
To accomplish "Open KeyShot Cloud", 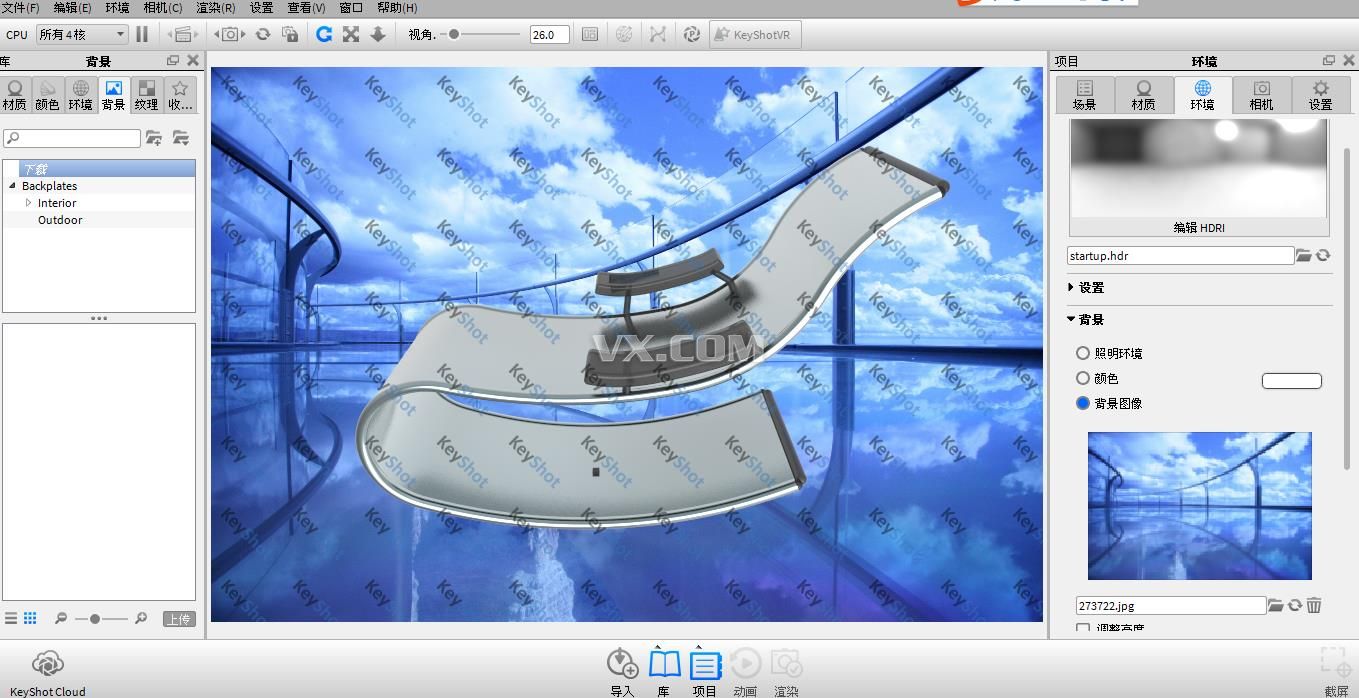I will 48,672.
